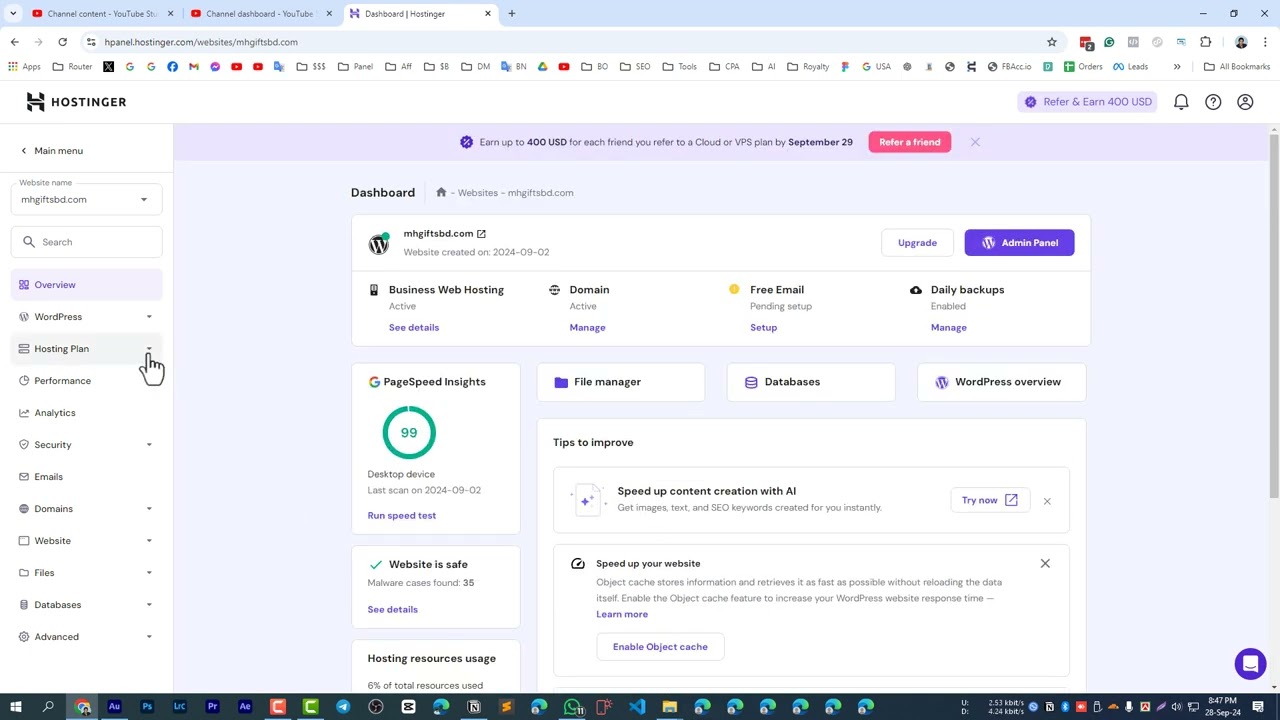Open Analytics in the sidebar
The image size is (1280, 720).
coord(86,413)
